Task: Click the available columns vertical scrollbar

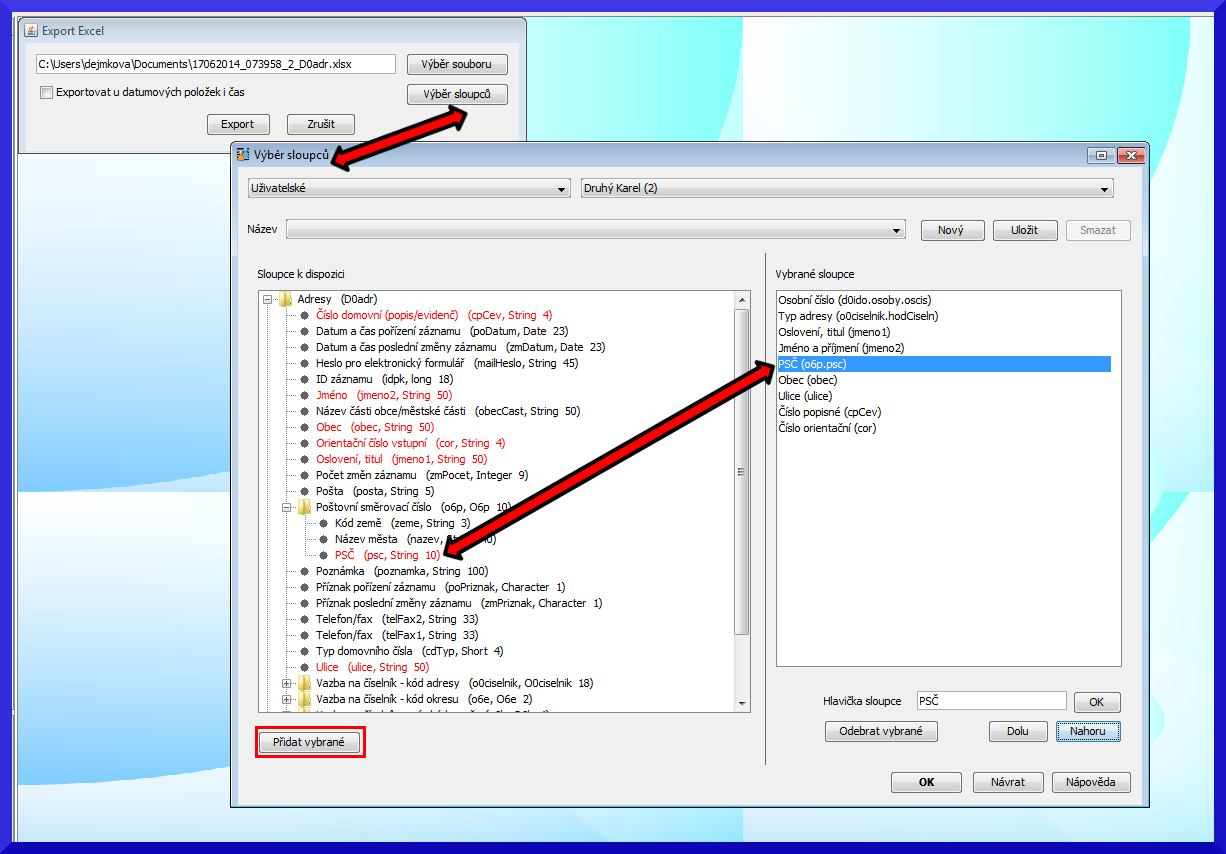Action: click(741, 470)
